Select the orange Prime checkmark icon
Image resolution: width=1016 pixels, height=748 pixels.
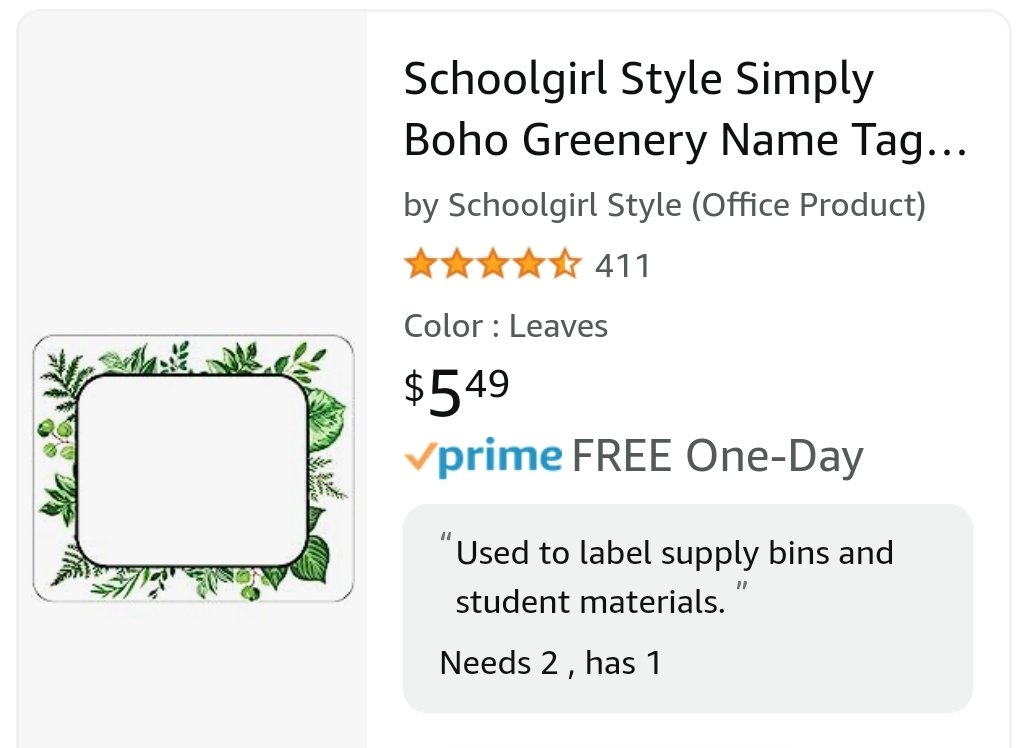tap(419, 456)
